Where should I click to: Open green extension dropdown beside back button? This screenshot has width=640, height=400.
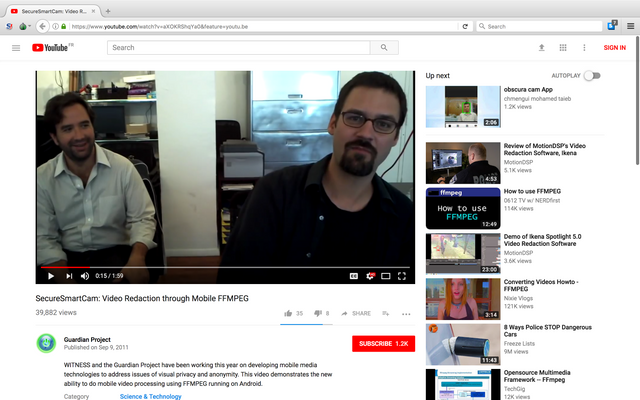click(x=24, y=27)
